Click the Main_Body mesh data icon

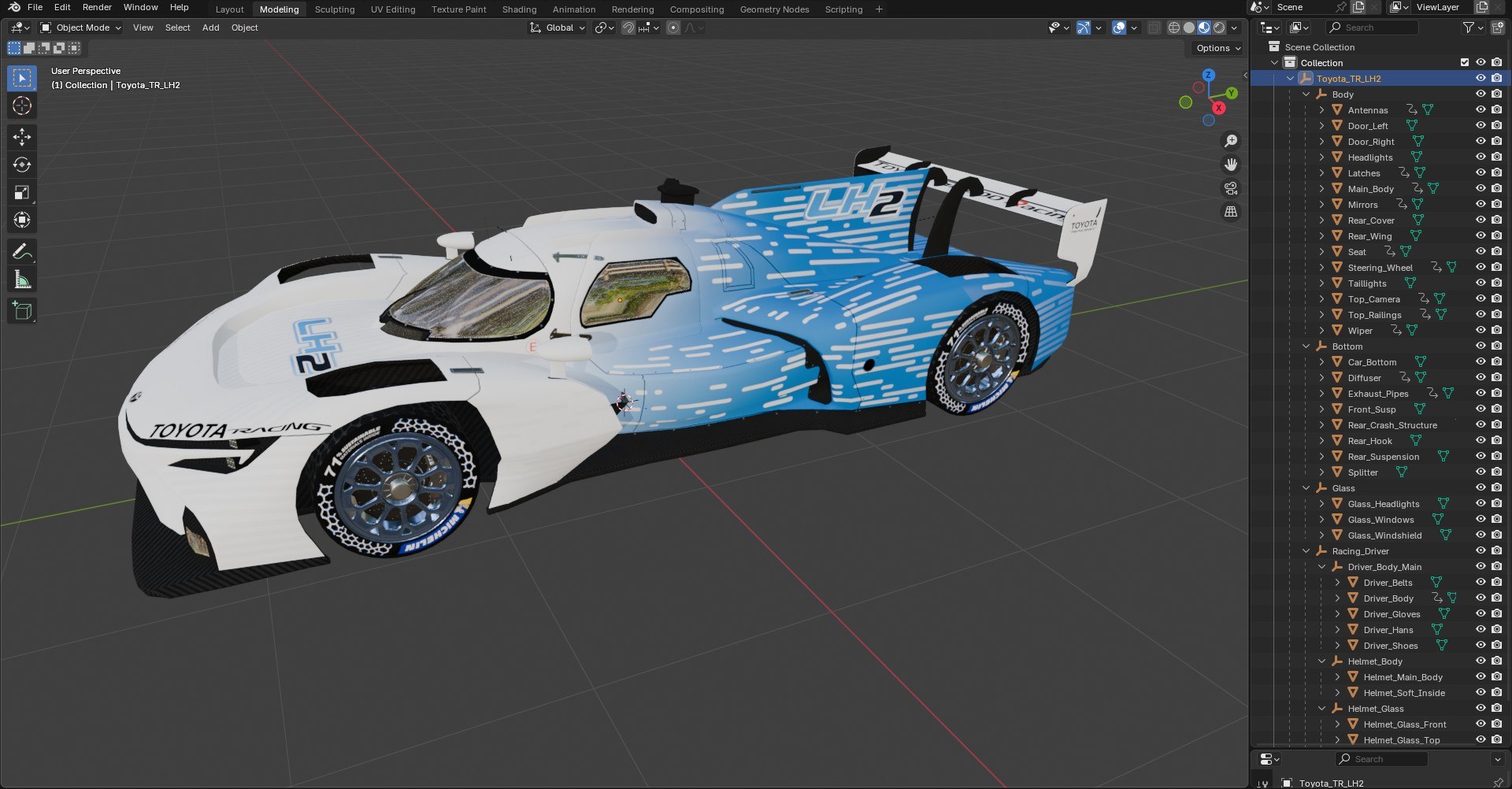click(1433, 189)
